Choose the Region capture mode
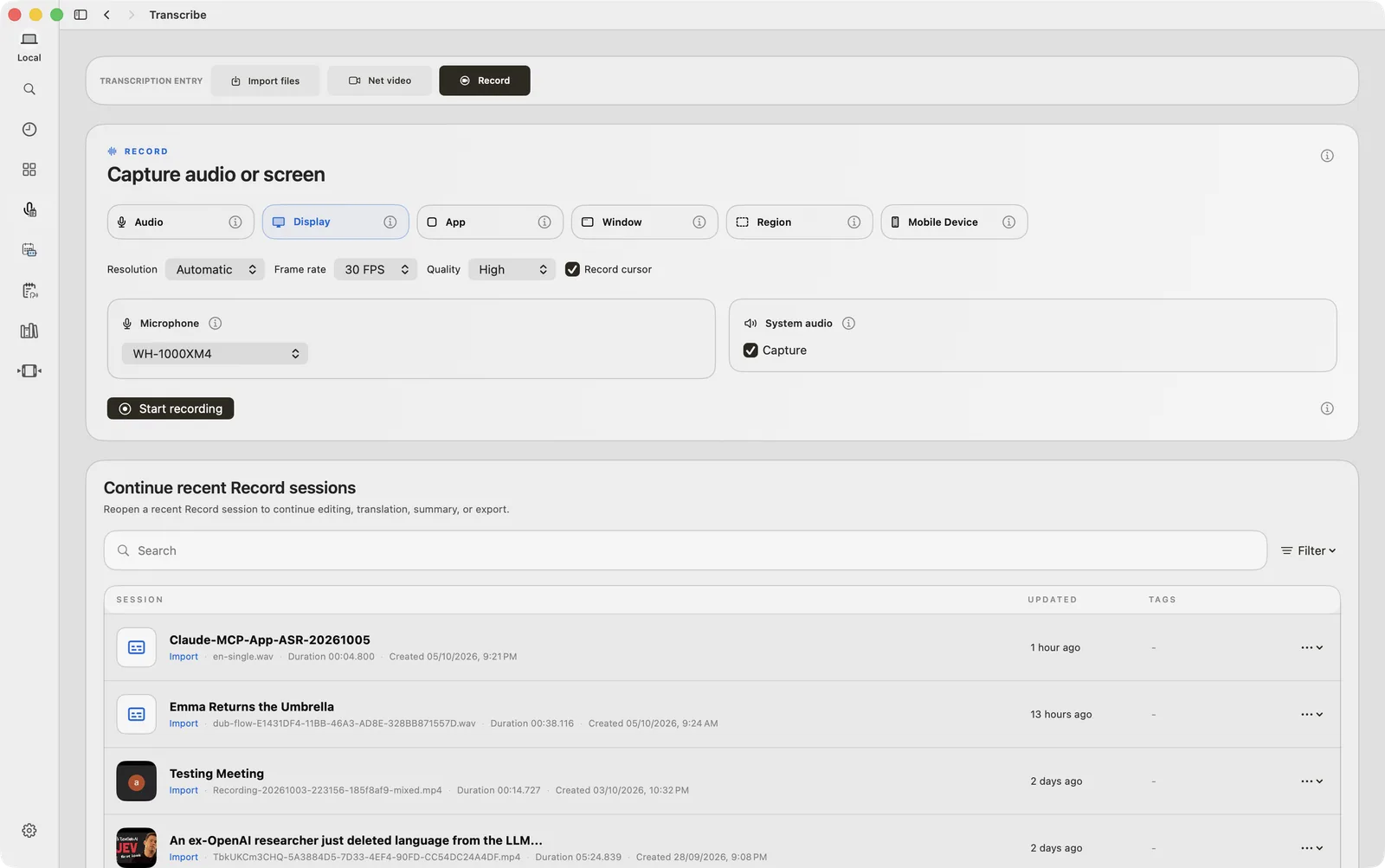 (x=799, y=222)
